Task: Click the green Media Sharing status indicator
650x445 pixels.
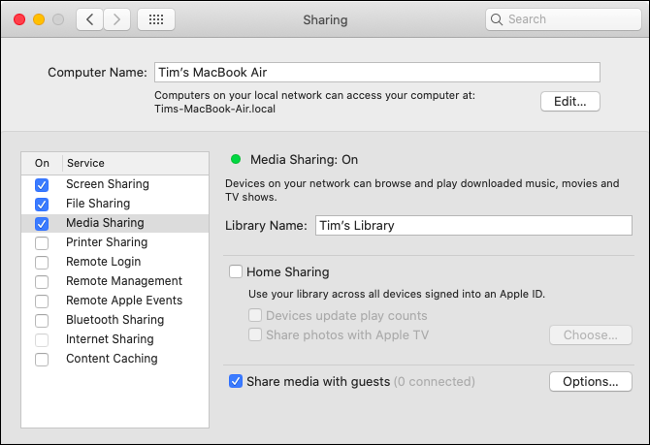Action: point(236,159)
